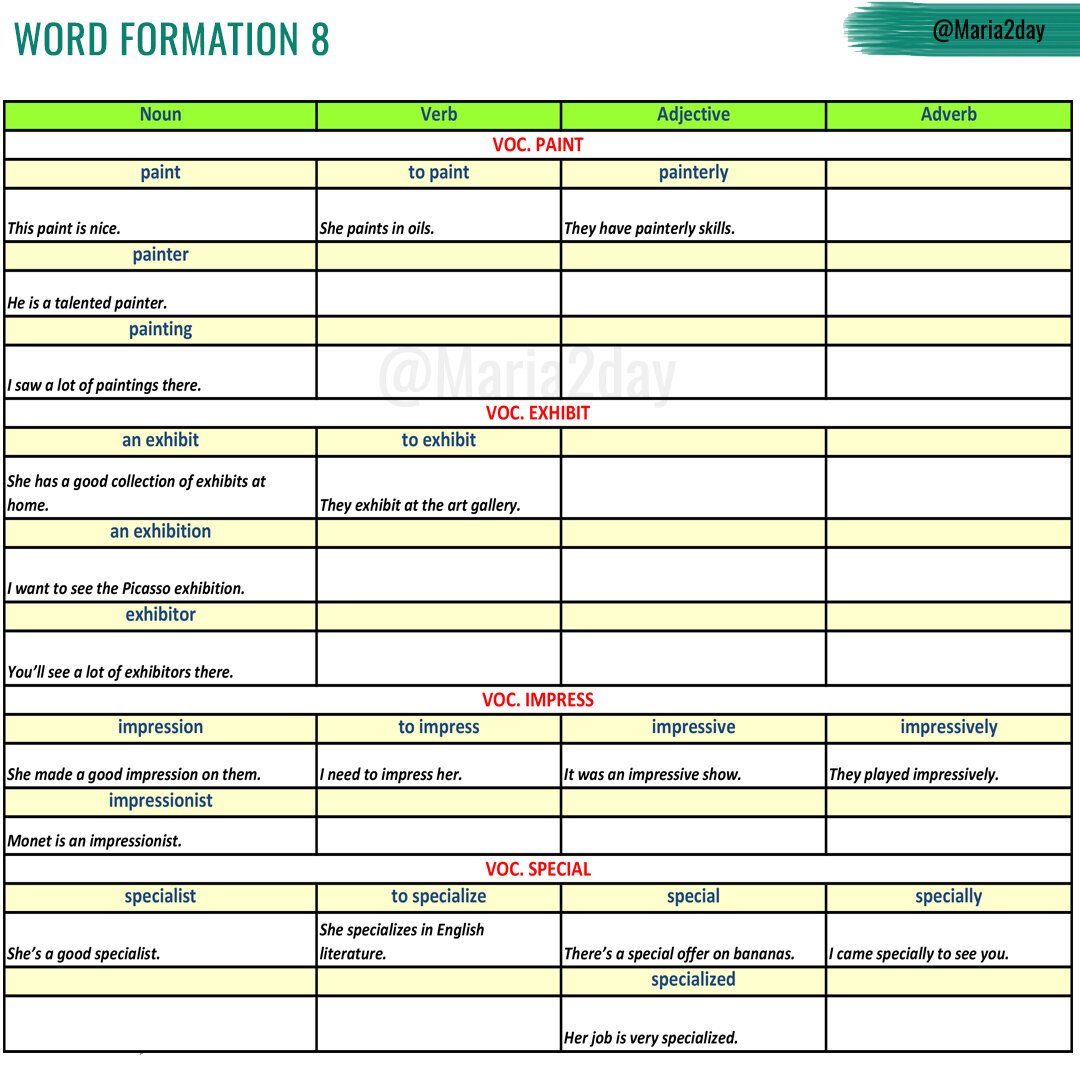Screen dimensions: 1080x1080
Task: Click the verb cell 'to paint'
Action: 439,173
